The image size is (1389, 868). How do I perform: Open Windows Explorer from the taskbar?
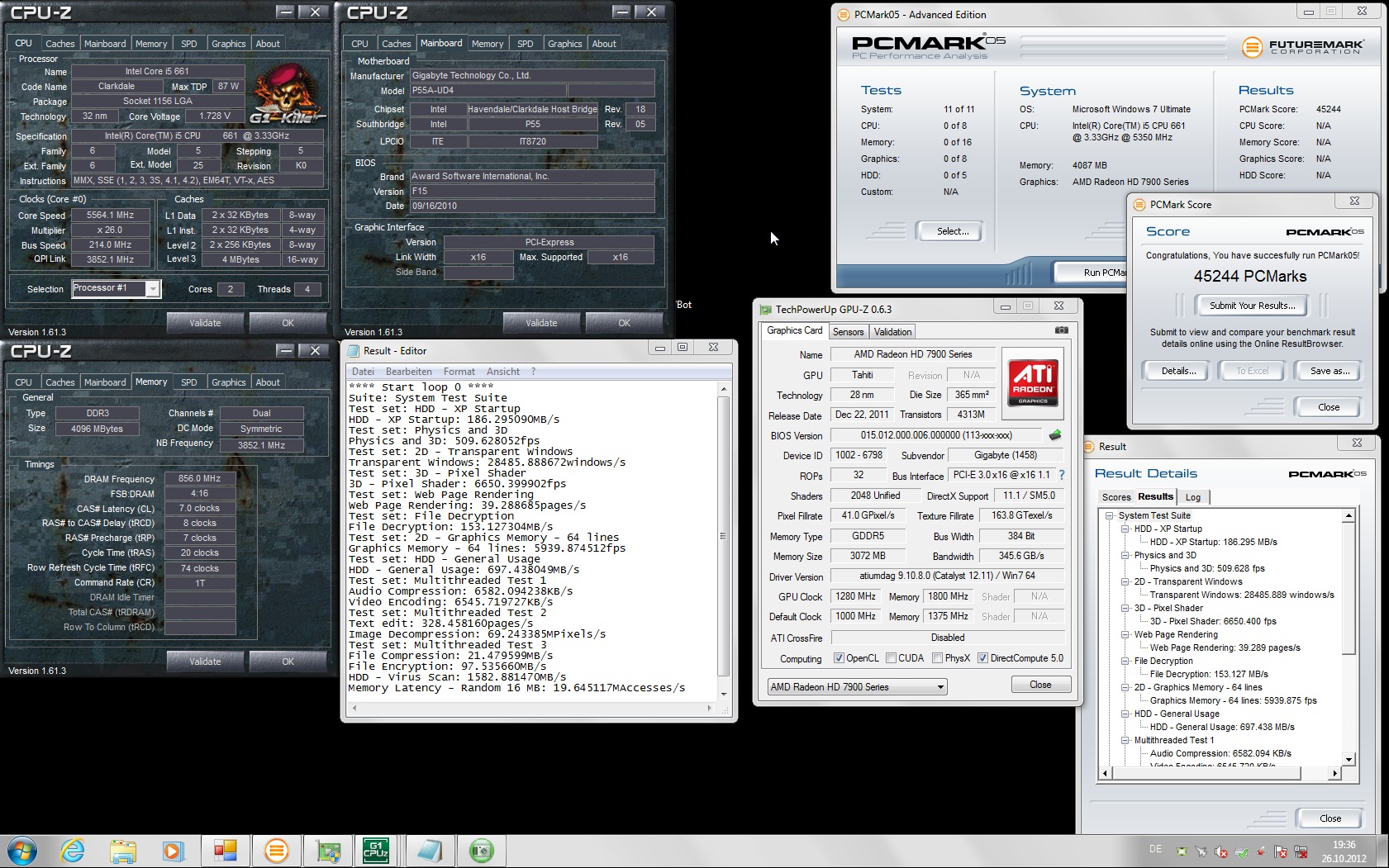(123, 851)
